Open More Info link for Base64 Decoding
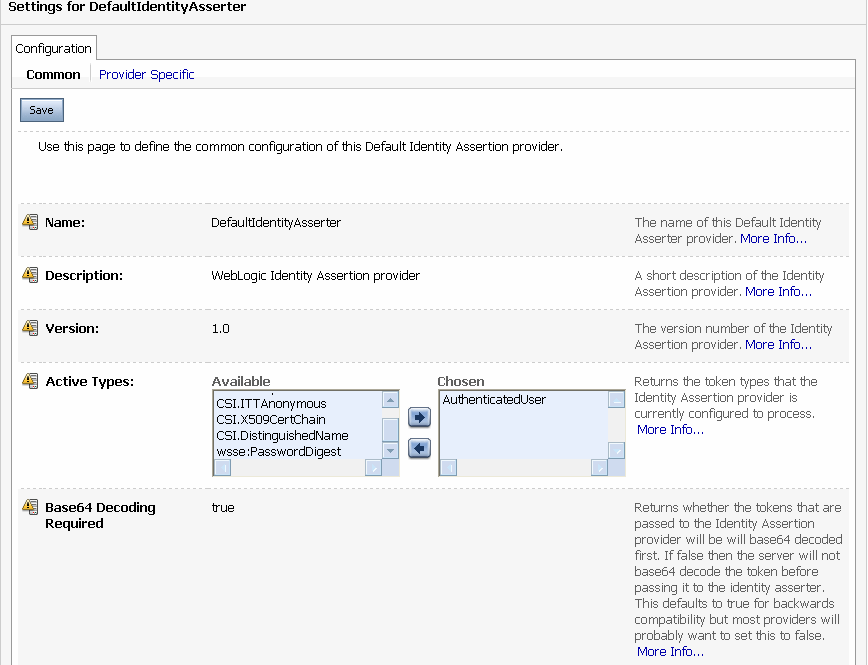Image resolution: width=868 pixels, height=665 pixels. pyautogui.click(x=670, y=652)
